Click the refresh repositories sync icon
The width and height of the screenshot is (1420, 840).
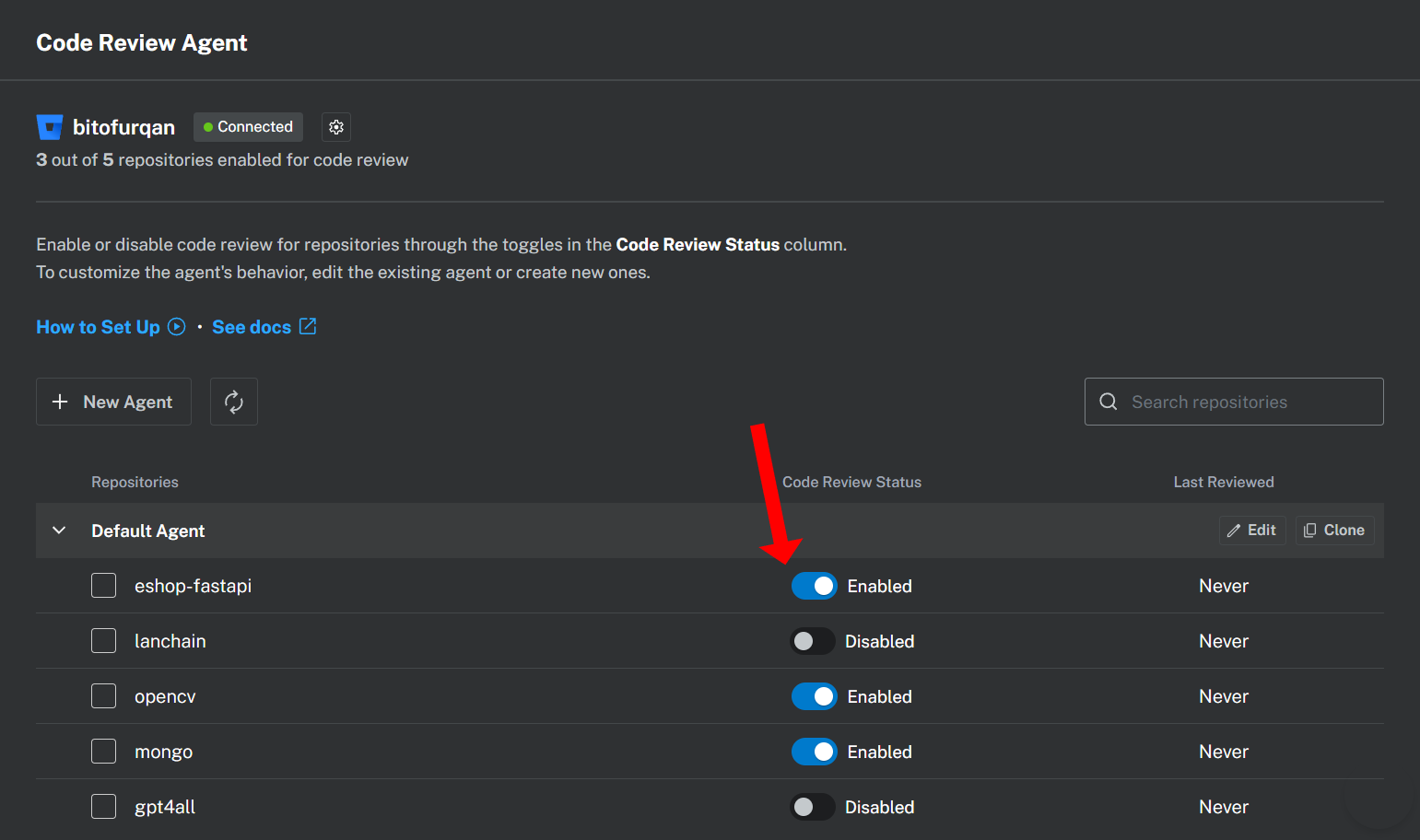point(234,402)
